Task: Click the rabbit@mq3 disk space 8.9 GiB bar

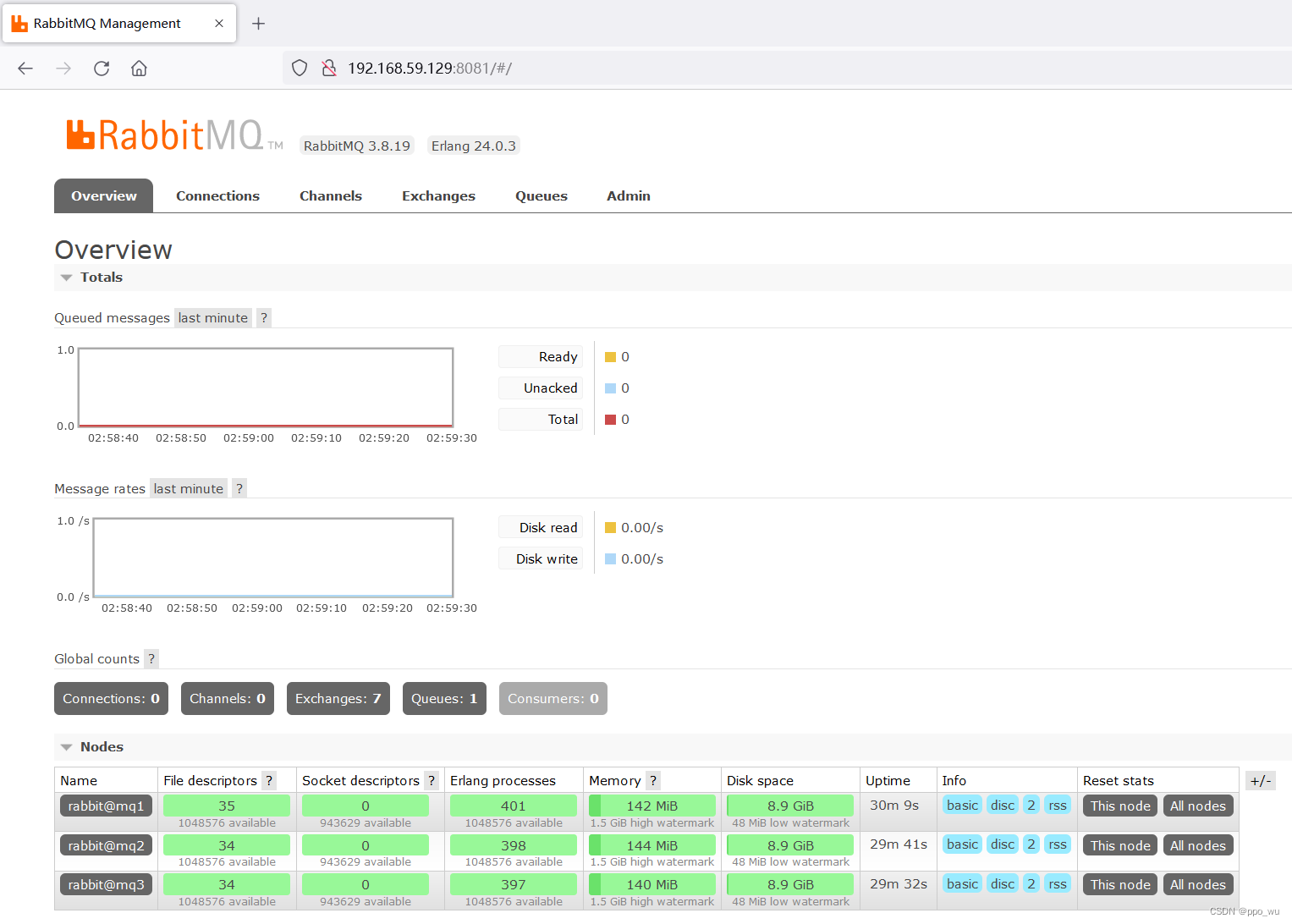Action: point(790,885)
